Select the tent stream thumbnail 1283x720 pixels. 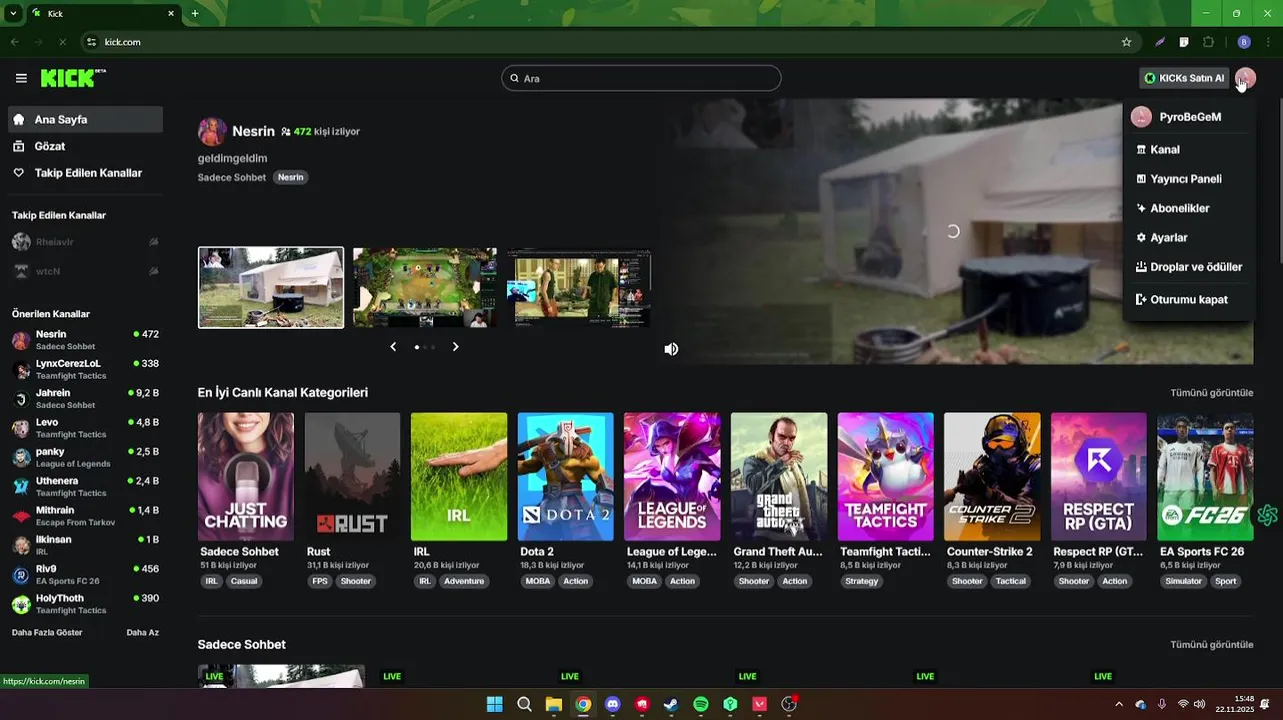[271, 288]
